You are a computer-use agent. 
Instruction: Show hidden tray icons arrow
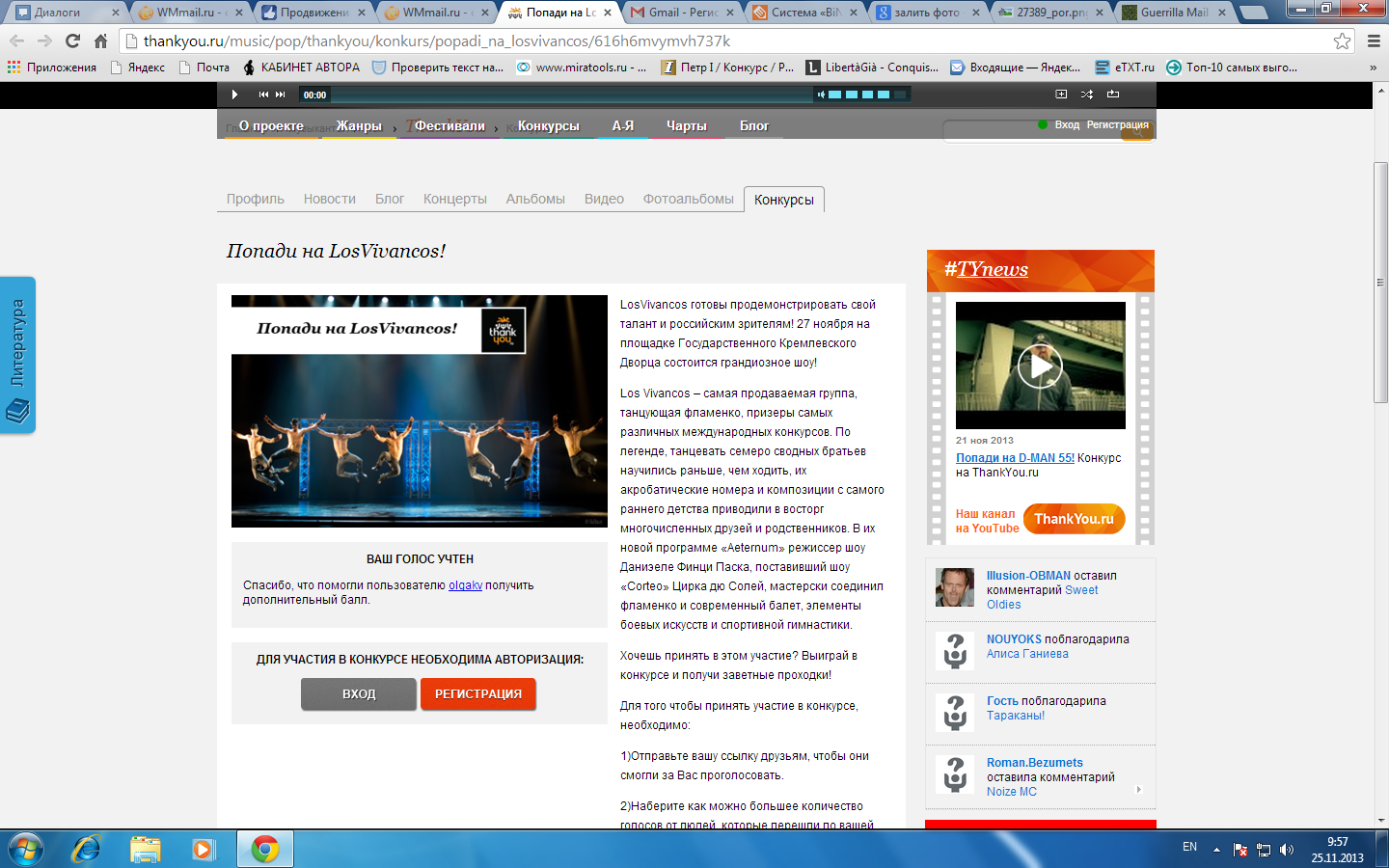[1216, 850]
